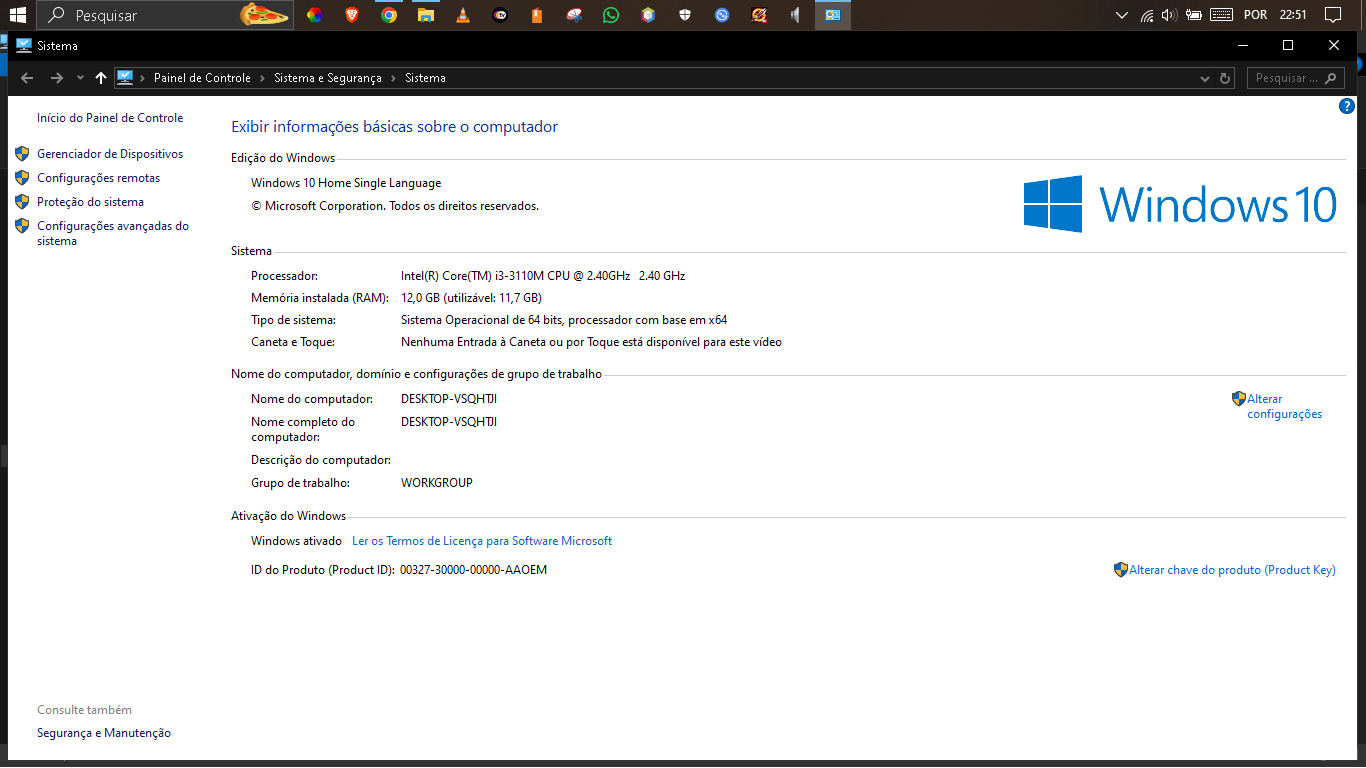Show hidden system tray icons
The height and width of the screenshot is (768, 1366).
pyautogui.click(x=1122, y=15)
